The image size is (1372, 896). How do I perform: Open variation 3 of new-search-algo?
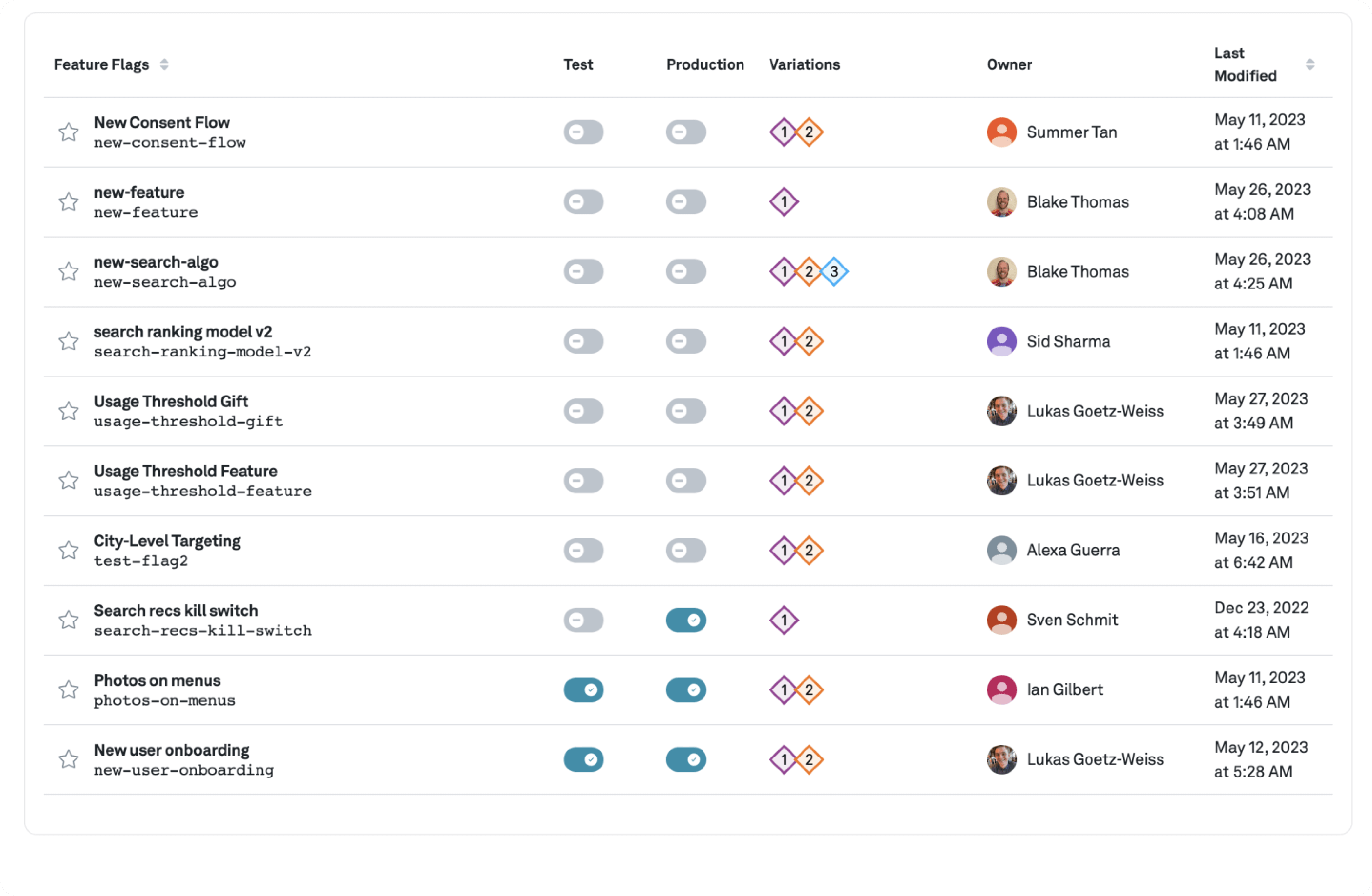point(835,271)
